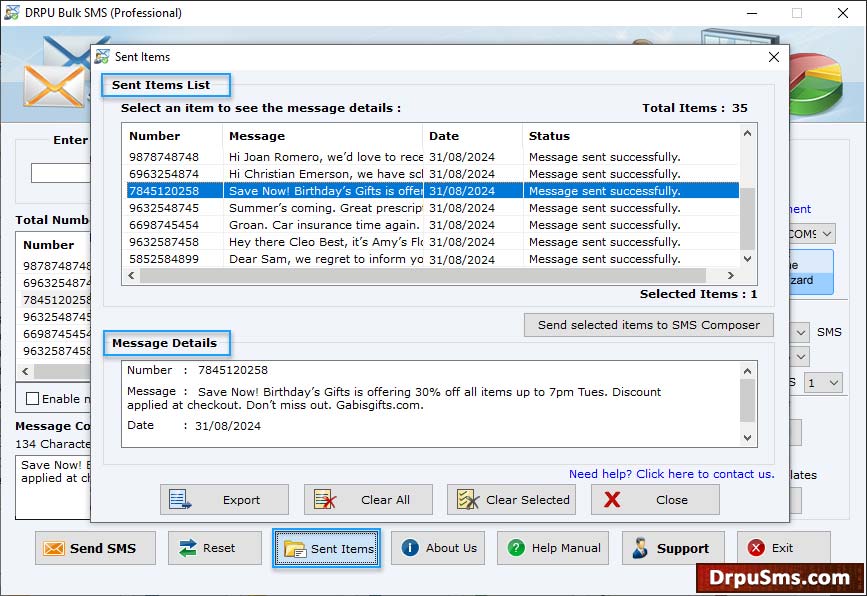This screenshot has width=867, height=596.
Task: Click the sent items vertical scrollbar thumb
Action: coord(748,219)
